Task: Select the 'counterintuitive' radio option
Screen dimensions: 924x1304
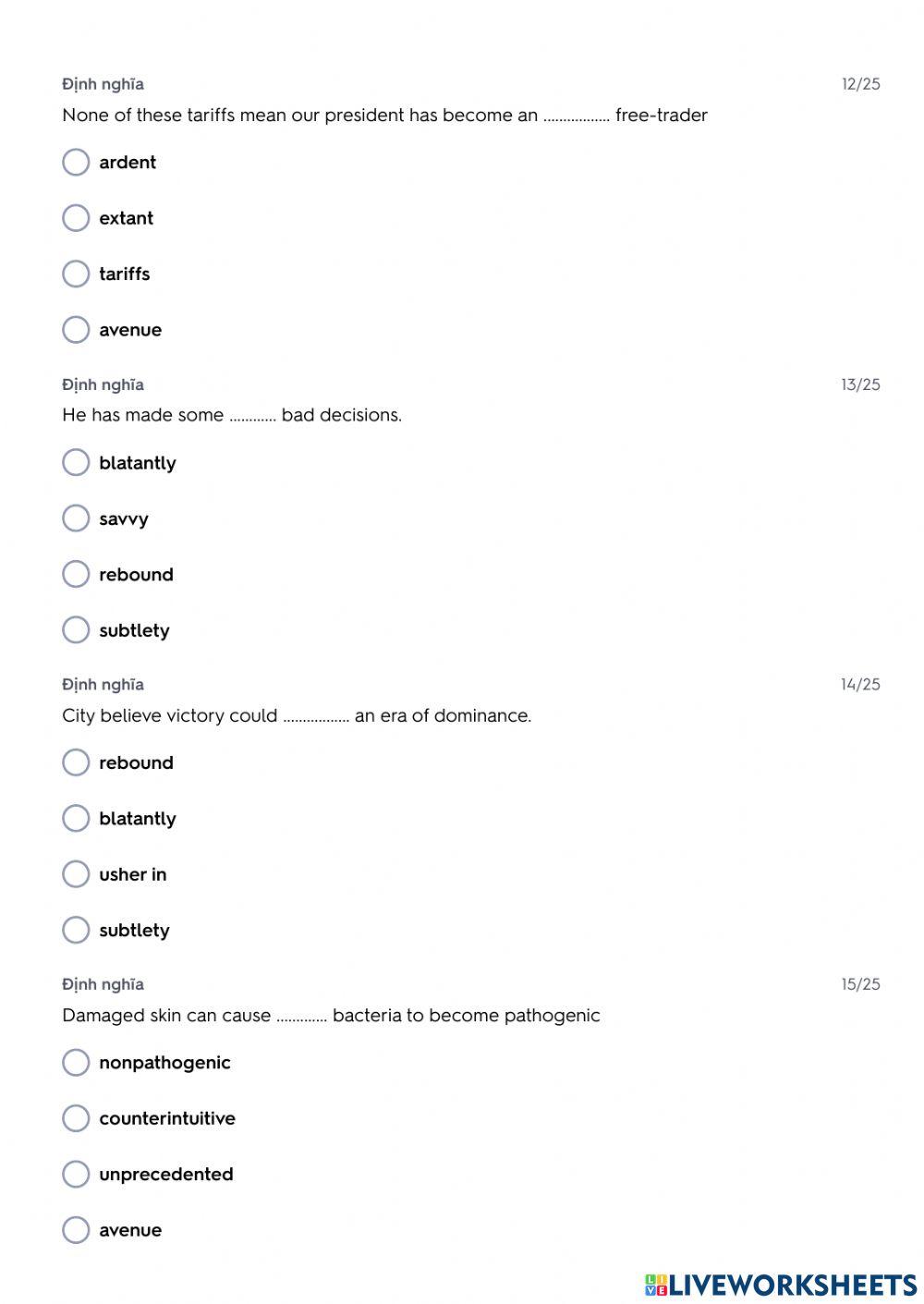Action: 76,1118
